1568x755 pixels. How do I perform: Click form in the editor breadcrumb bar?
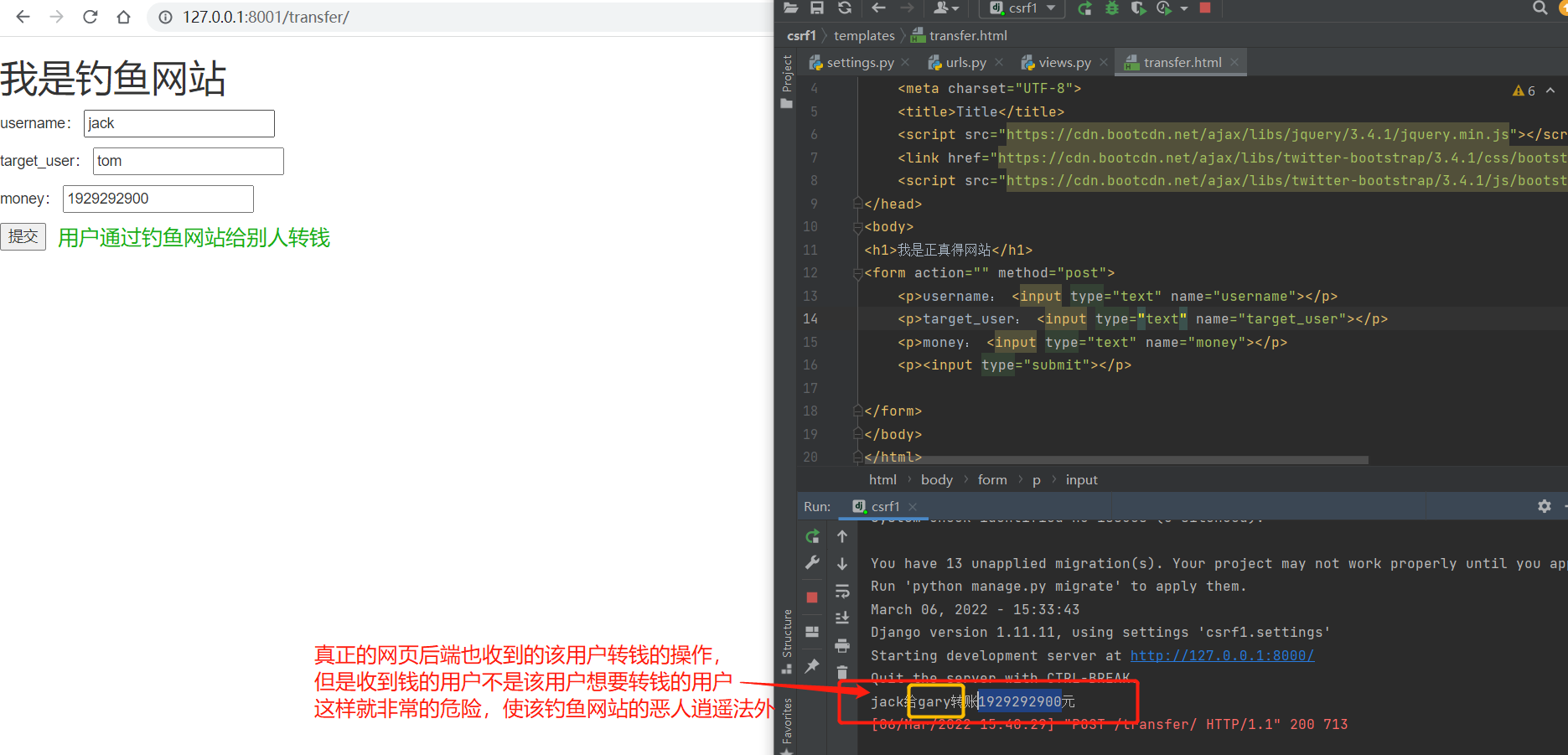[x=992, y=480]
